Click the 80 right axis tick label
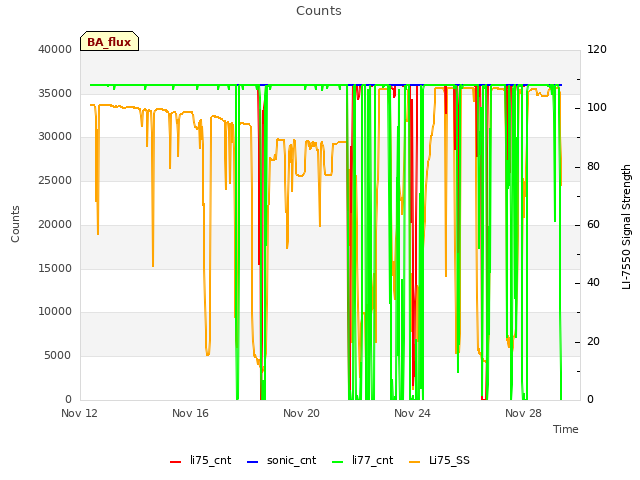This screenshot has width=640, height=480. 593,167
